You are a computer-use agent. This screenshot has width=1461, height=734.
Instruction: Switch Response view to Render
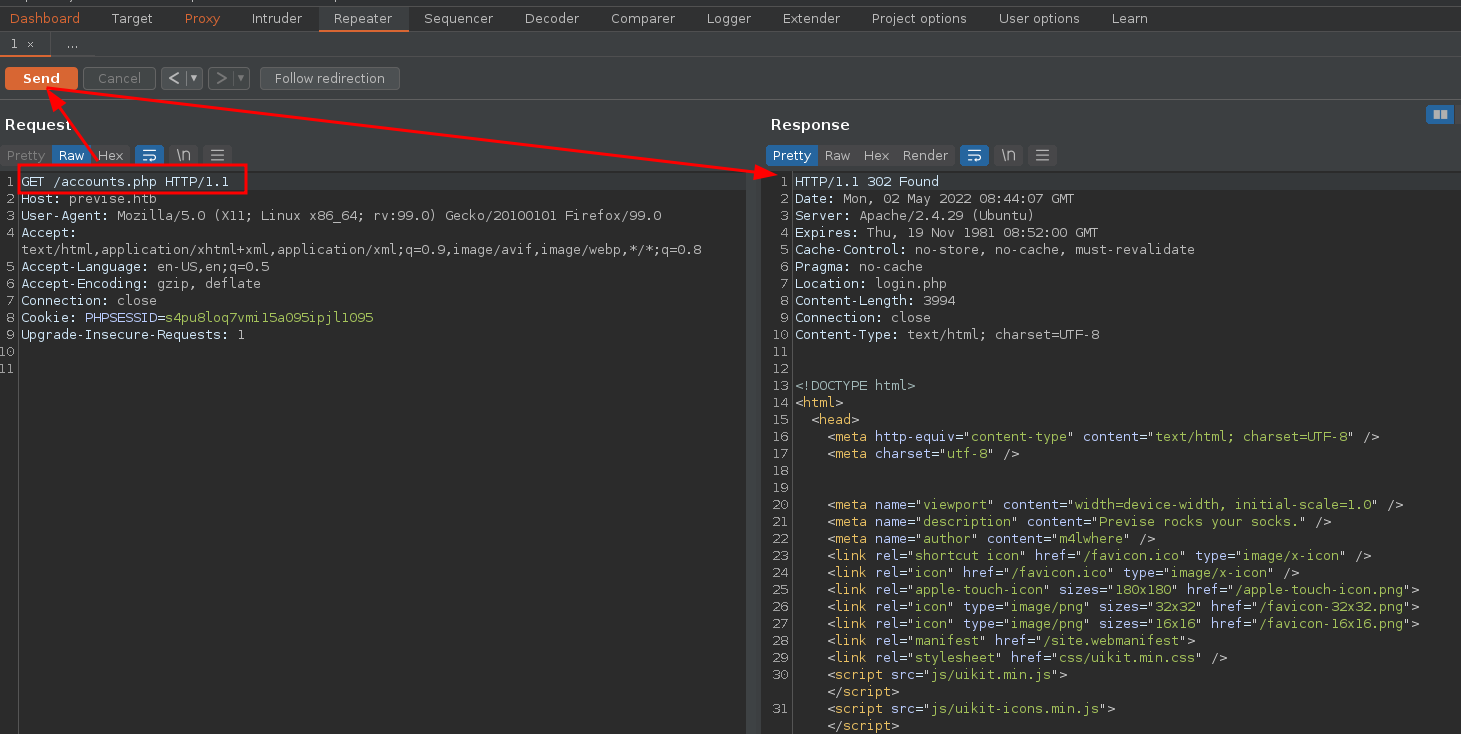click(x=925, y=155)
